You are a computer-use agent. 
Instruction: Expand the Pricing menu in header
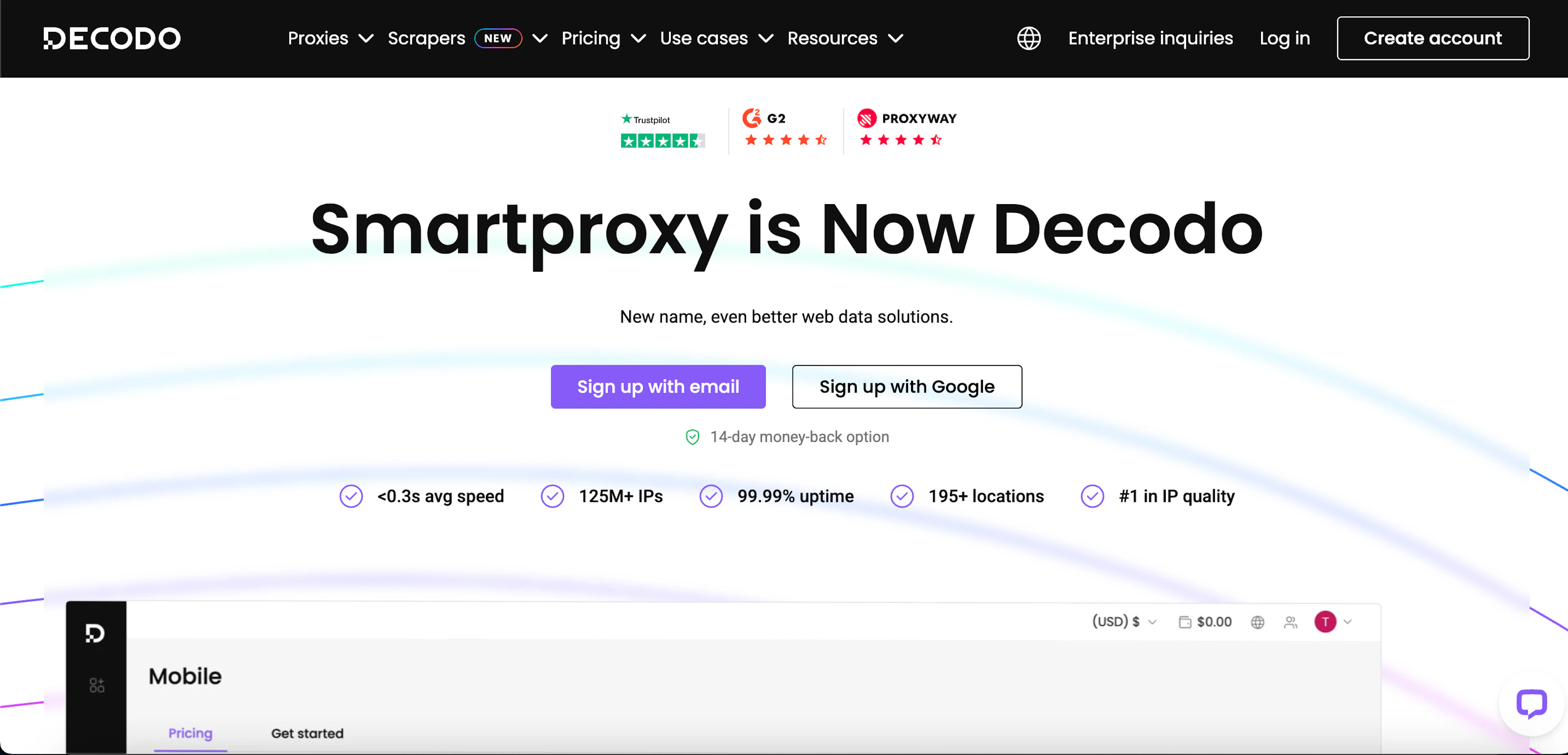603,38
